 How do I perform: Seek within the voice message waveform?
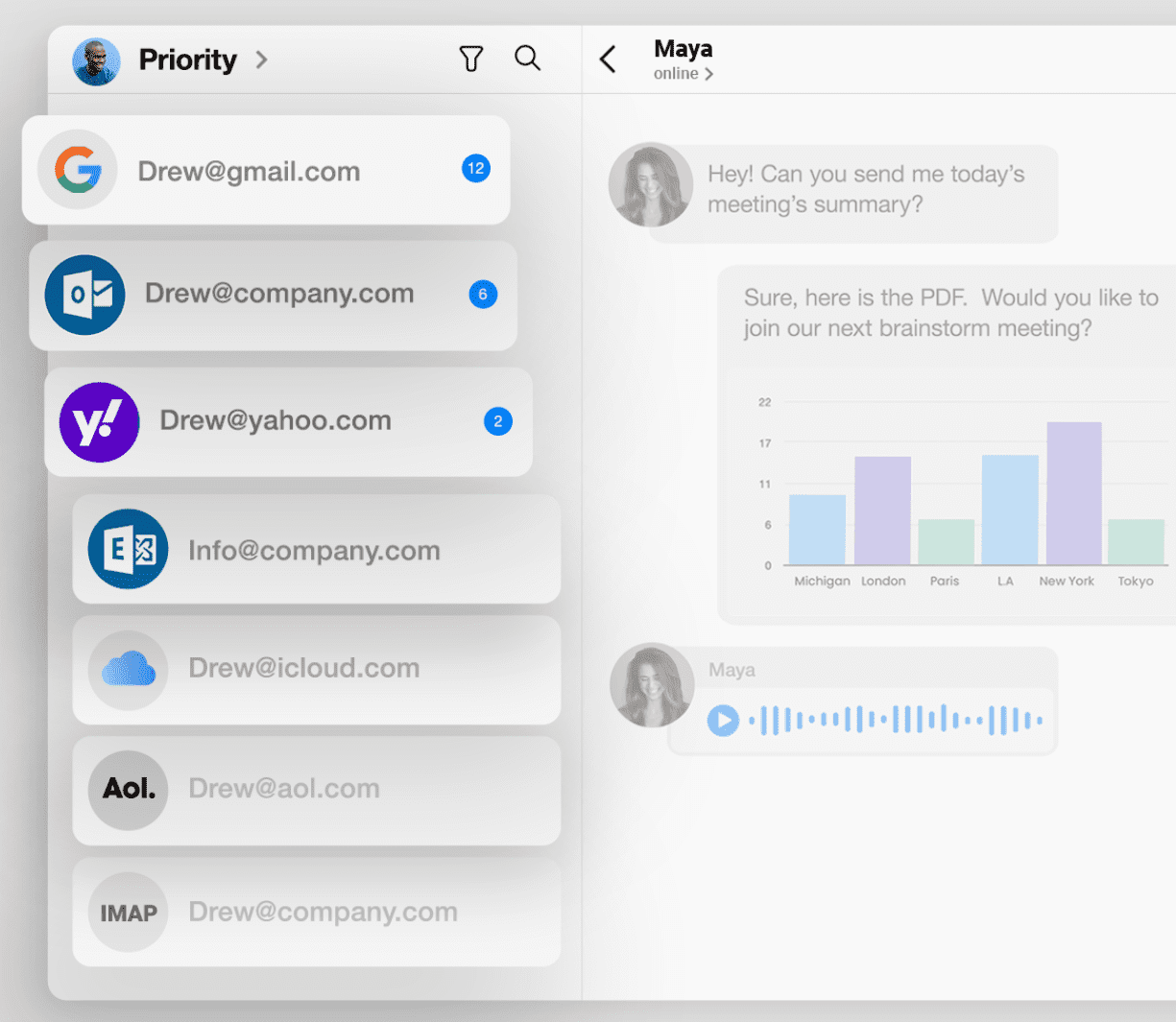click(896, 720)
